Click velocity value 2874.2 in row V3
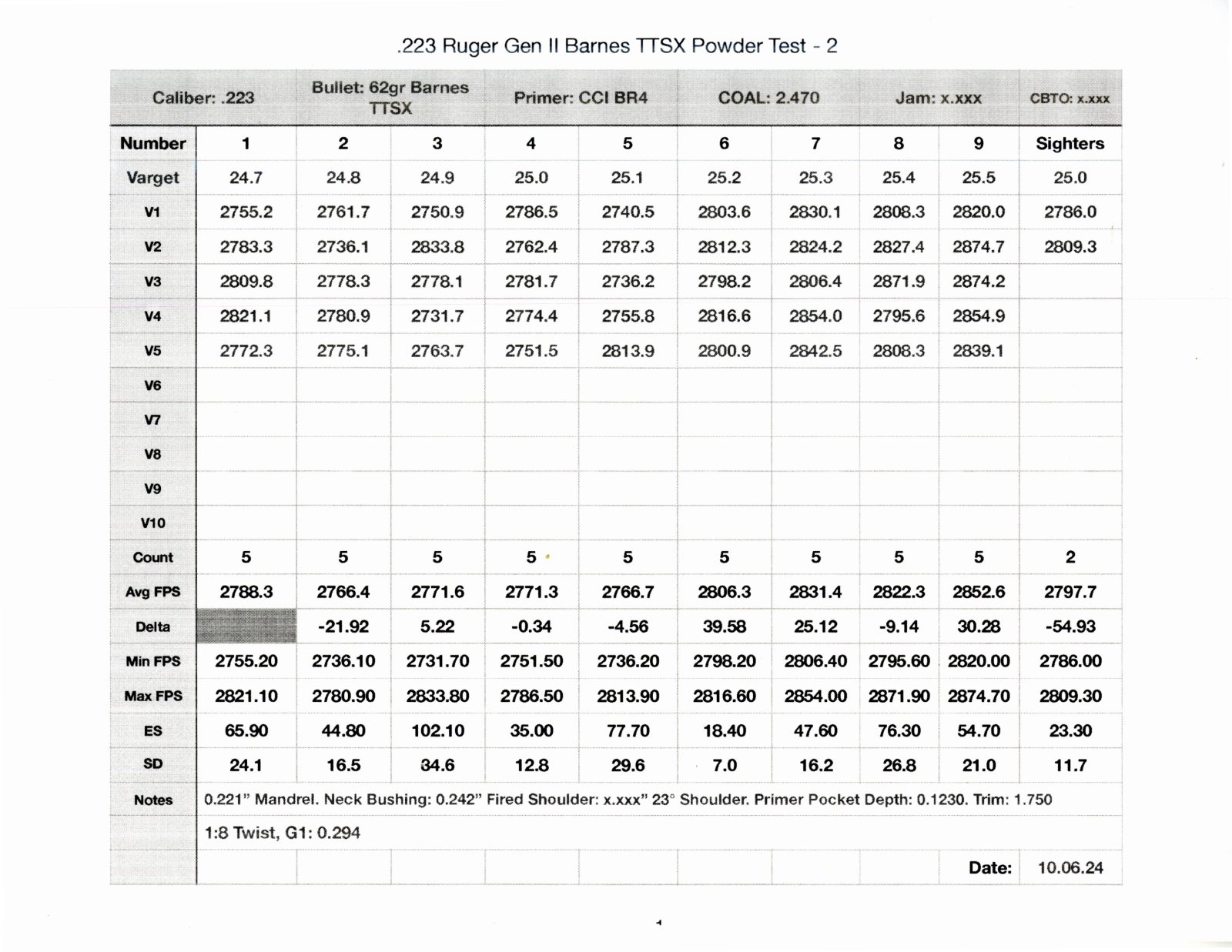This screenshot has height=952, width=1232. coord(978,282)
